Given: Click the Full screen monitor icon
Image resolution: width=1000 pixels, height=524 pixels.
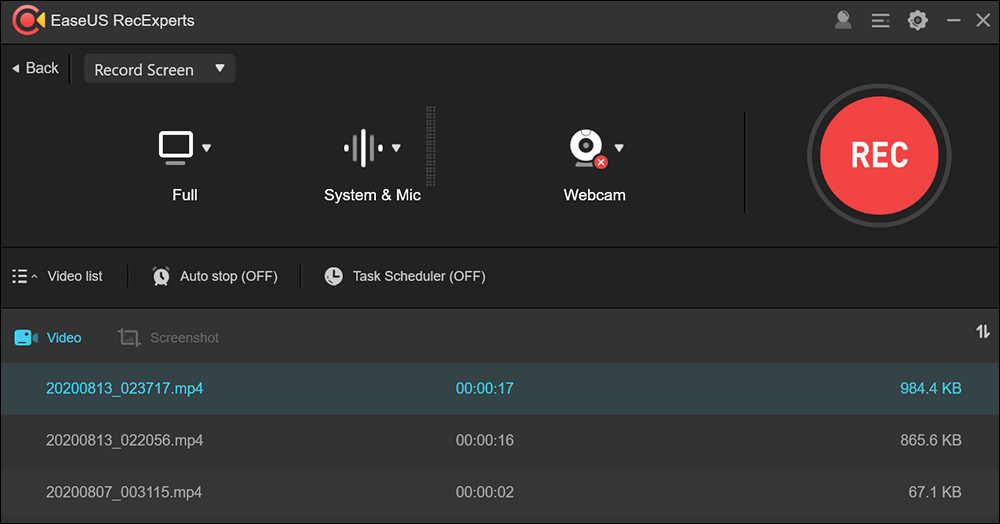Looking at the screenshot, I should pyautogui.click(x=175, y=148).
